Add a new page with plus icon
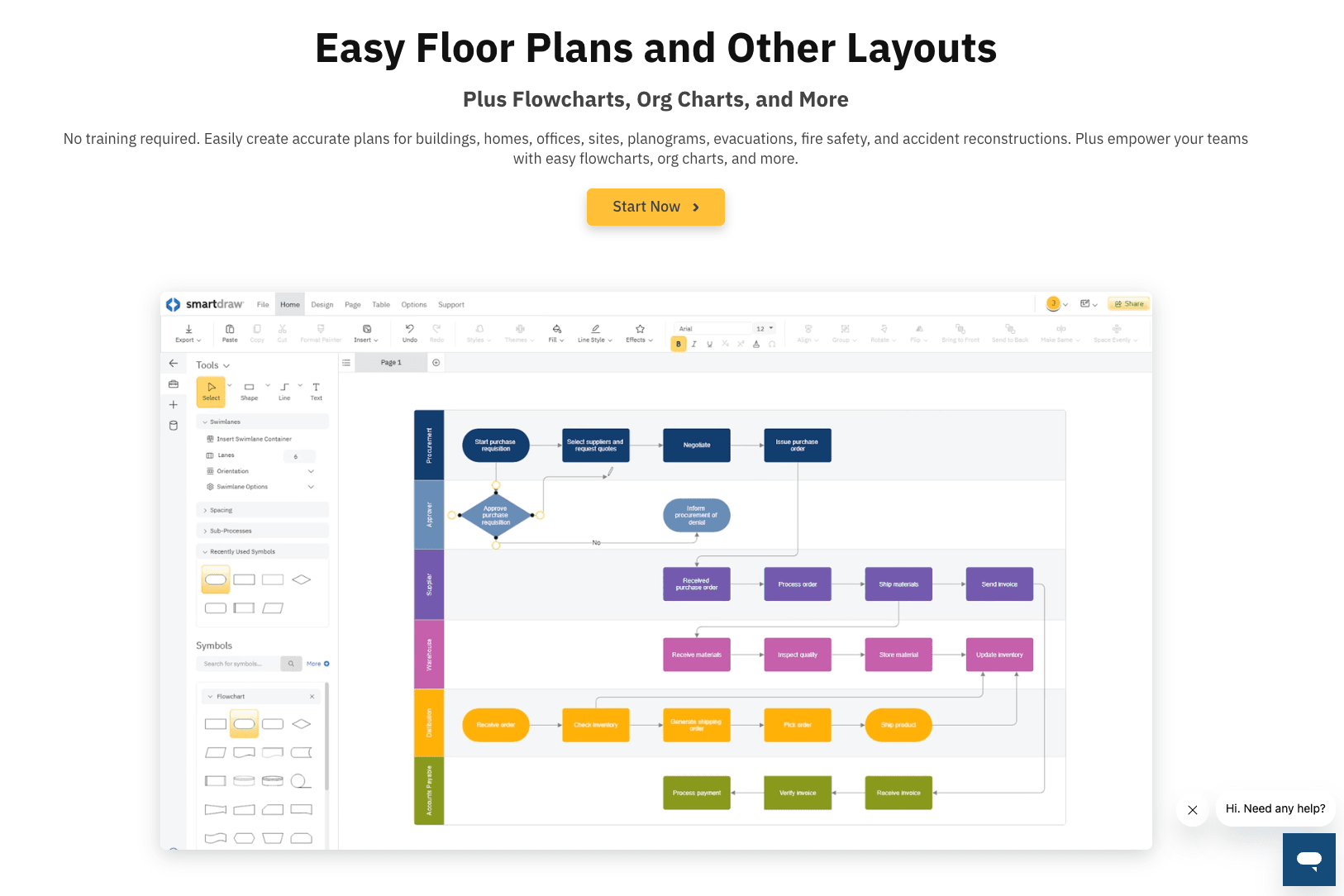Image resolution: width=1344 pixels, height=896 pixels. coord(436,363)
